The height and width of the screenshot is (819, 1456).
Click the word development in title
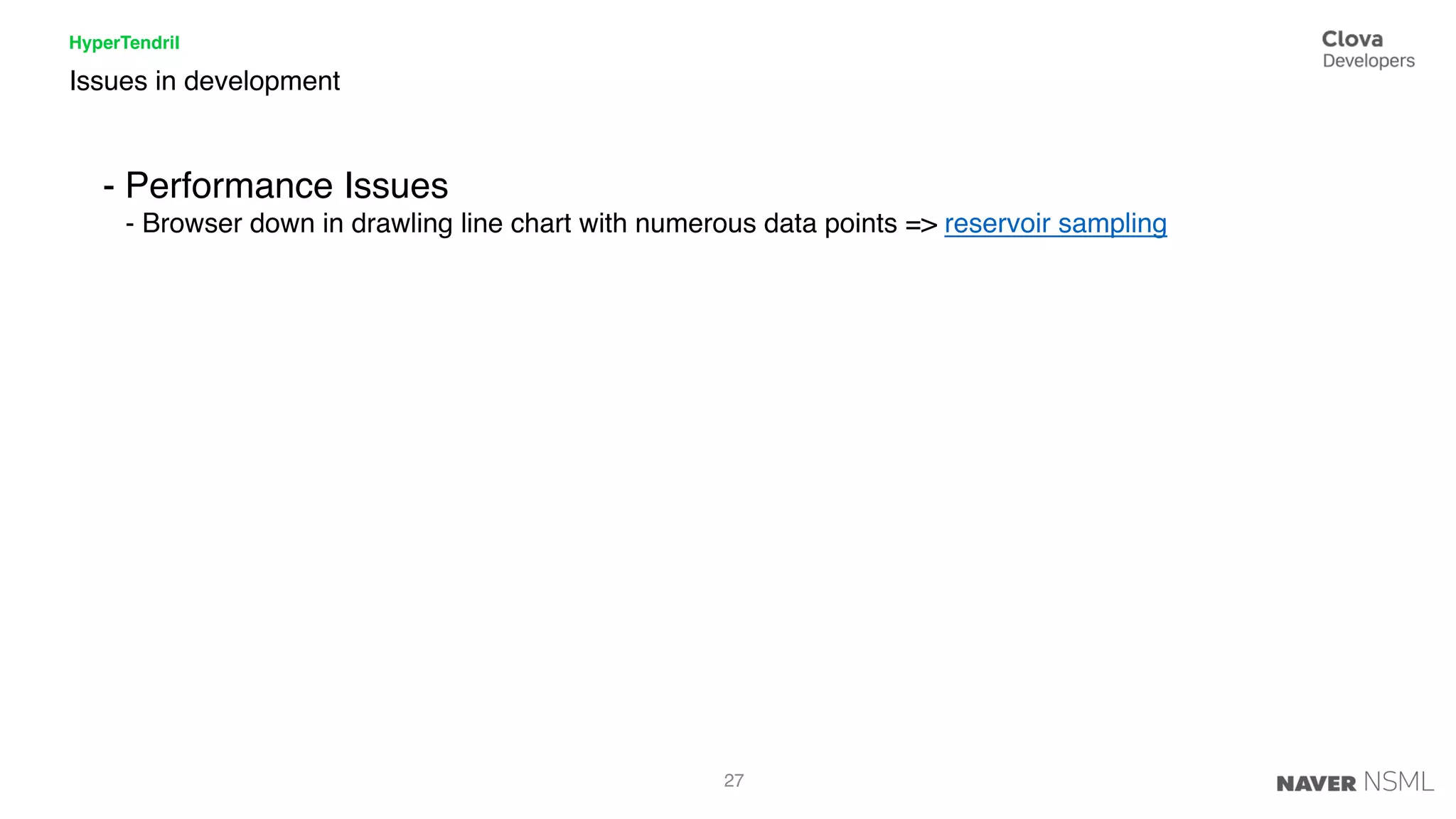point(262,81)
